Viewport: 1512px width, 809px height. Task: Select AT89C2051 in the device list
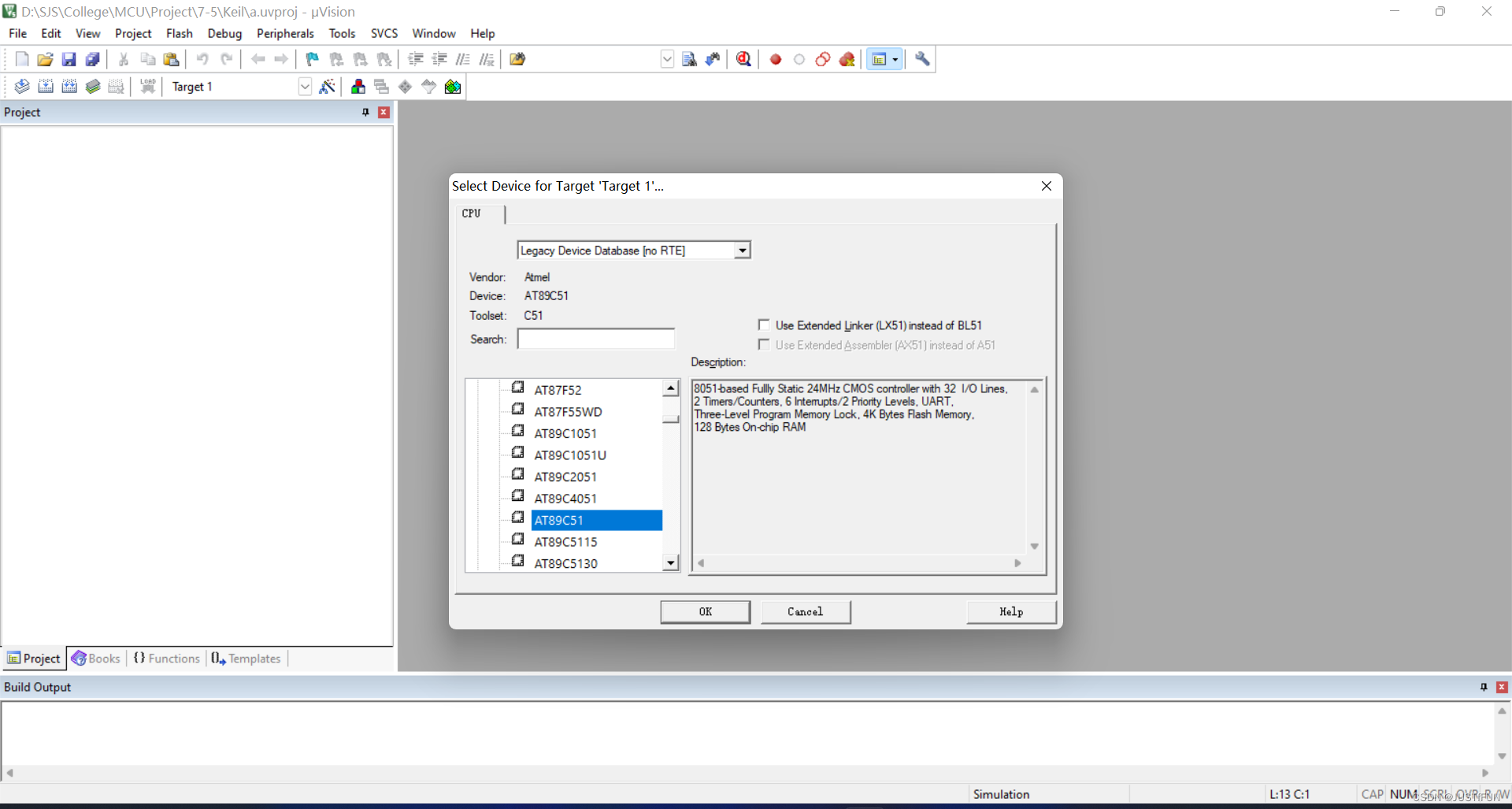point(565,477)
